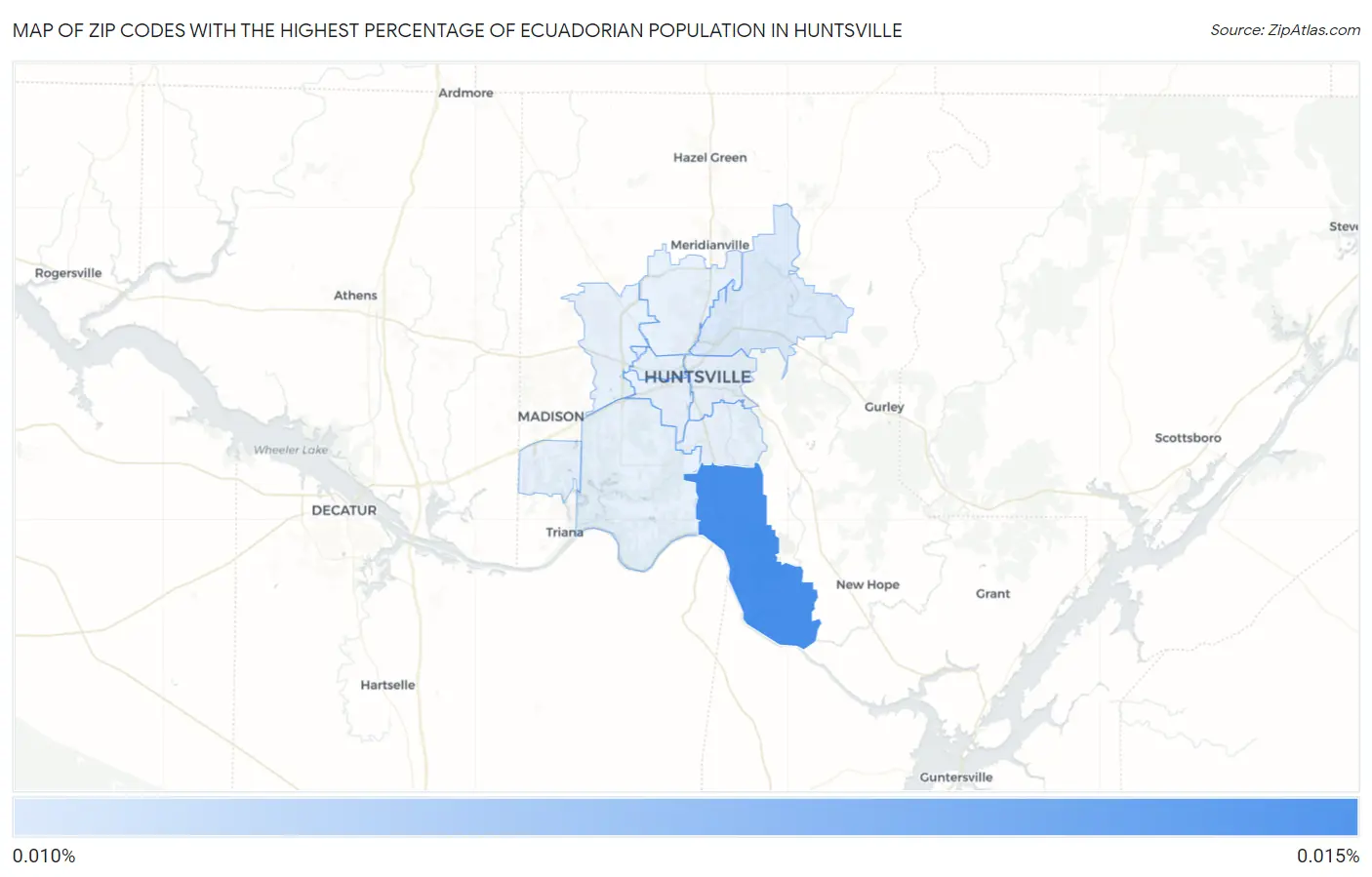
Task: Click the 0.015% legend maximum value
Action: click(x=1327, y=856)
